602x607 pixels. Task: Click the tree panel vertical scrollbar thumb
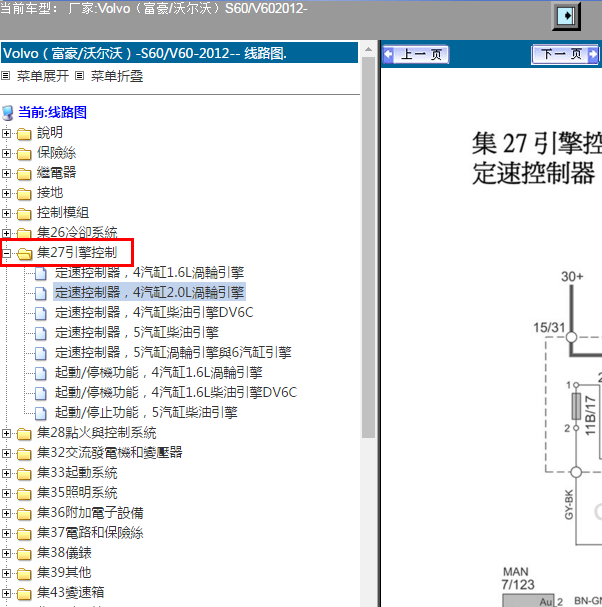(369, 248)
